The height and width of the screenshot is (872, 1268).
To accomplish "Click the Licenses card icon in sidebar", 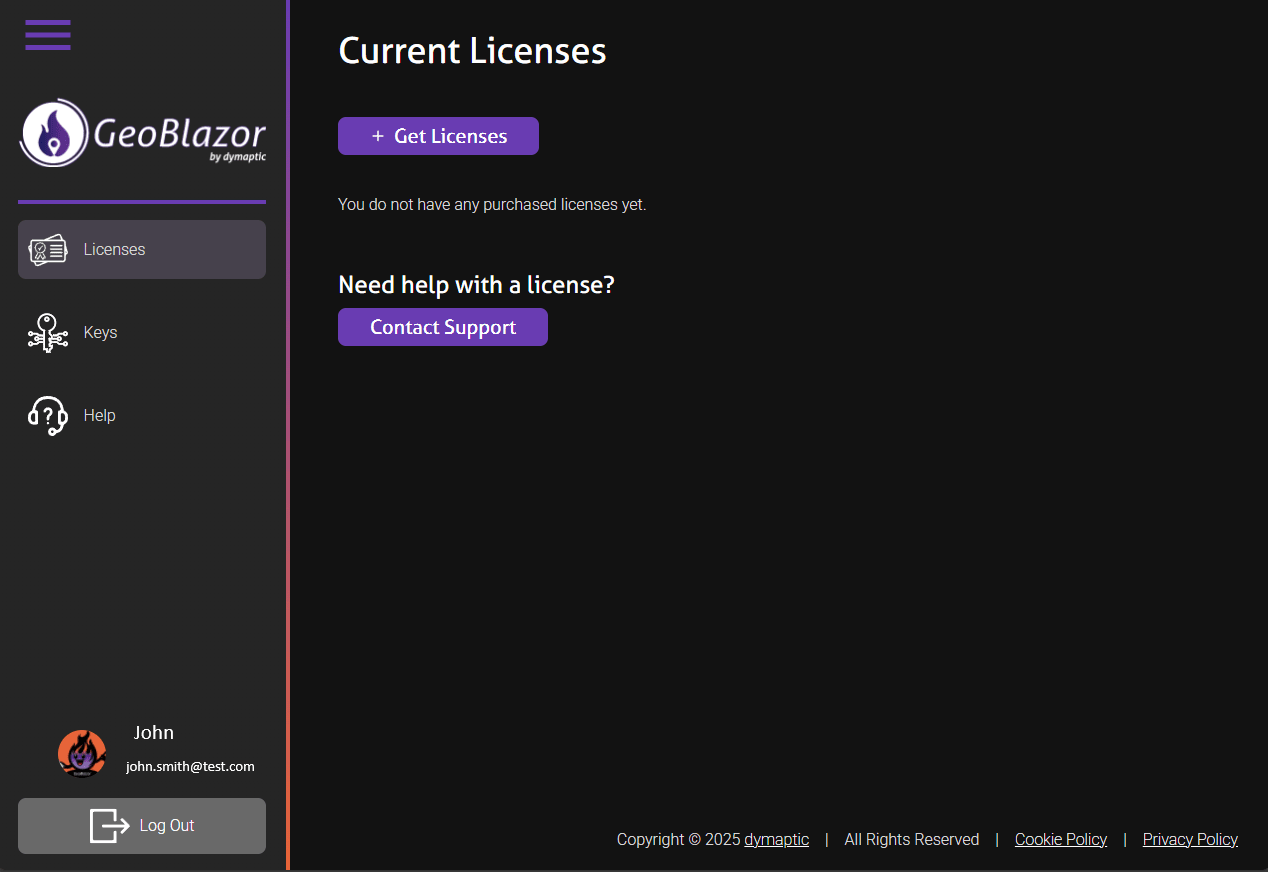I will click(x=48, y=250).
